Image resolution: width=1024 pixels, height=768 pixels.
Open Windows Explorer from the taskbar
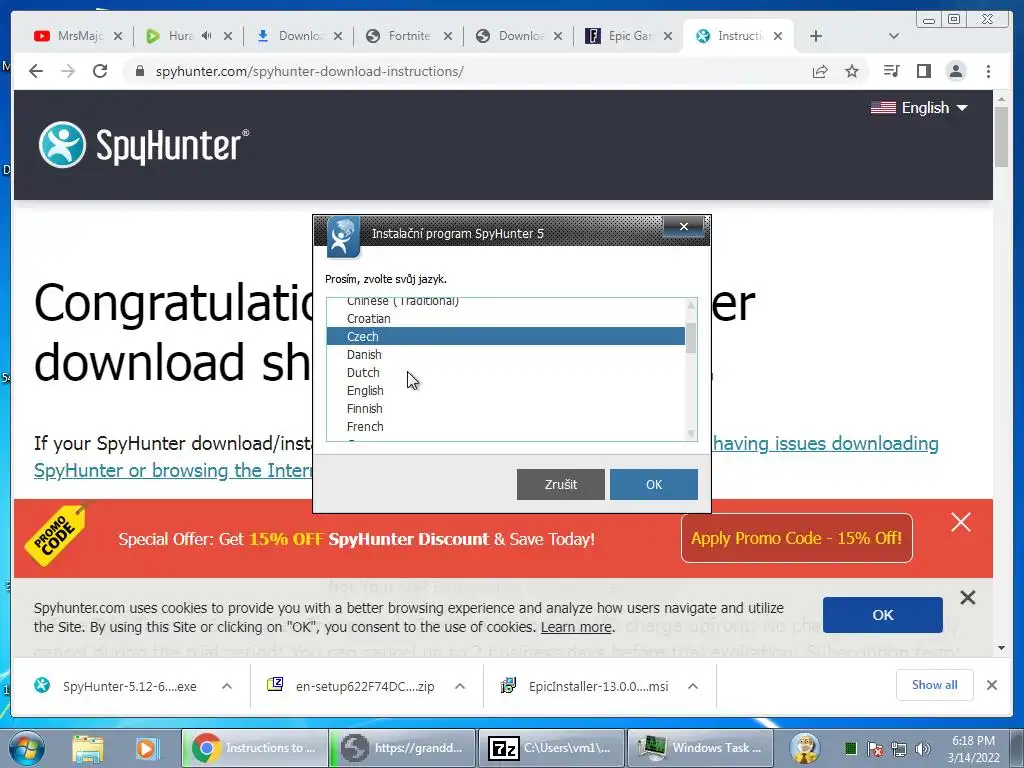tap(88, 748)
